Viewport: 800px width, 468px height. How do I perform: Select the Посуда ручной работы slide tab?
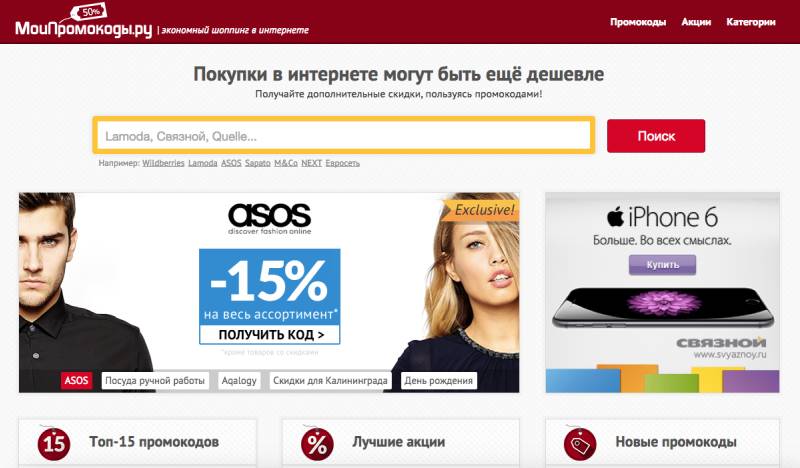pyautogui.click(x=155, y=381)
